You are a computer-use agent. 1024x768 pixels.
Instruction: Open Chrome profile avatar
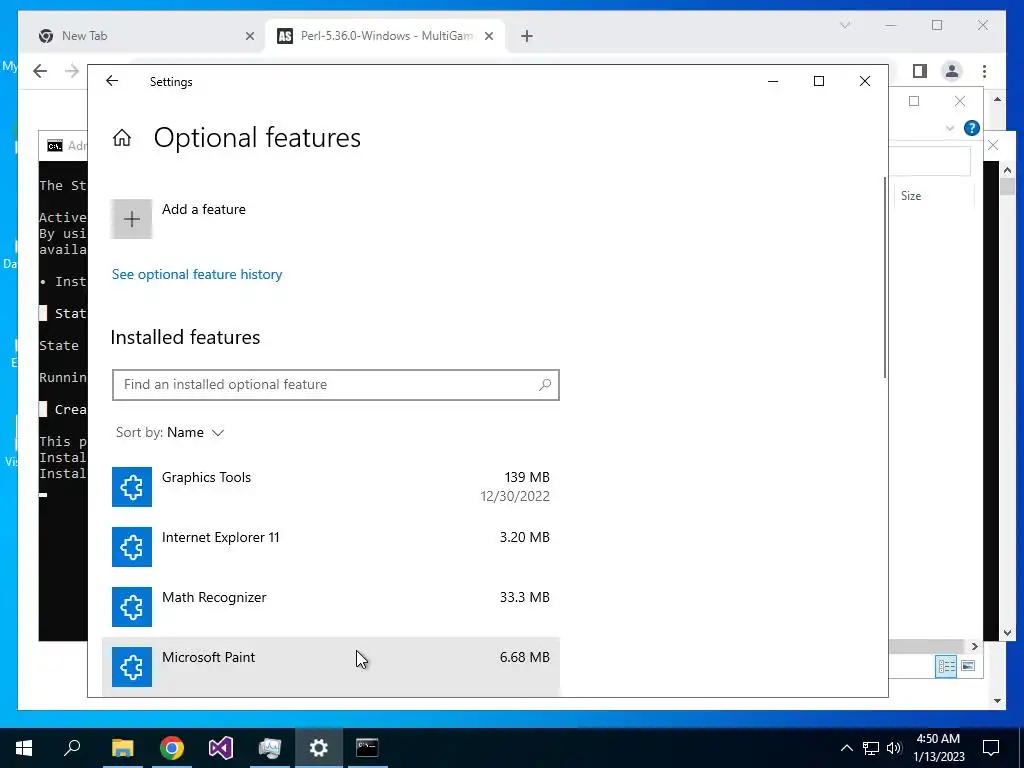point(952,71)
